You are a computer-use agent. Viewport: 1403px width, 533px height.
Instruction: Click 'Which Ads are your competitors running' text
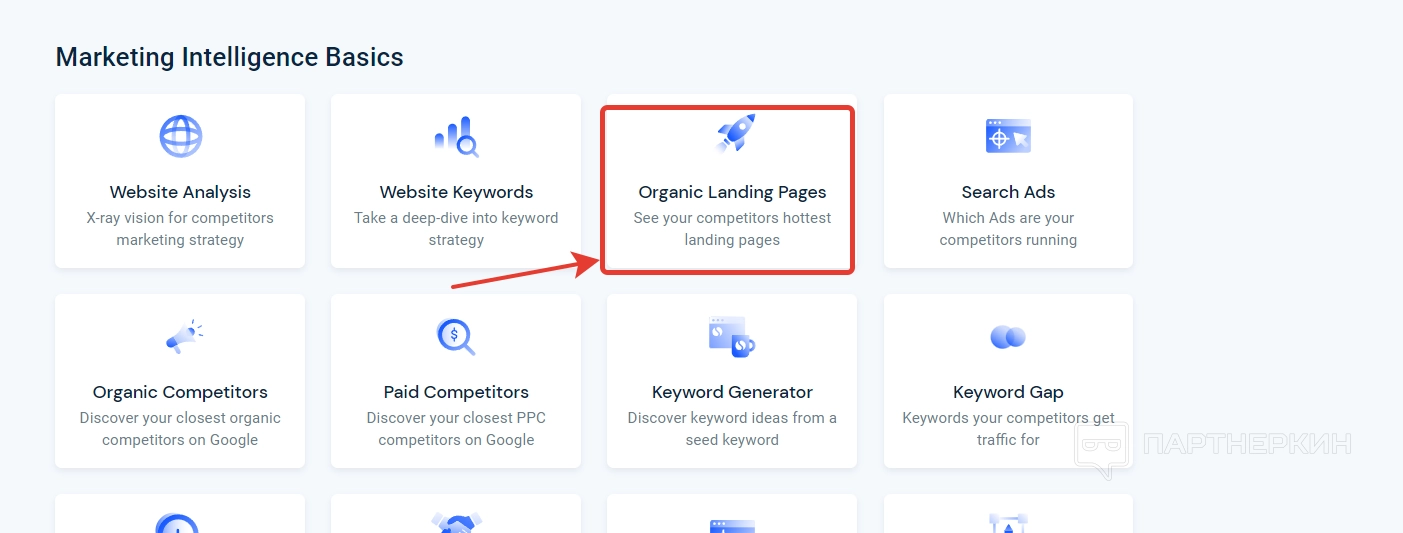point(1008,229)
